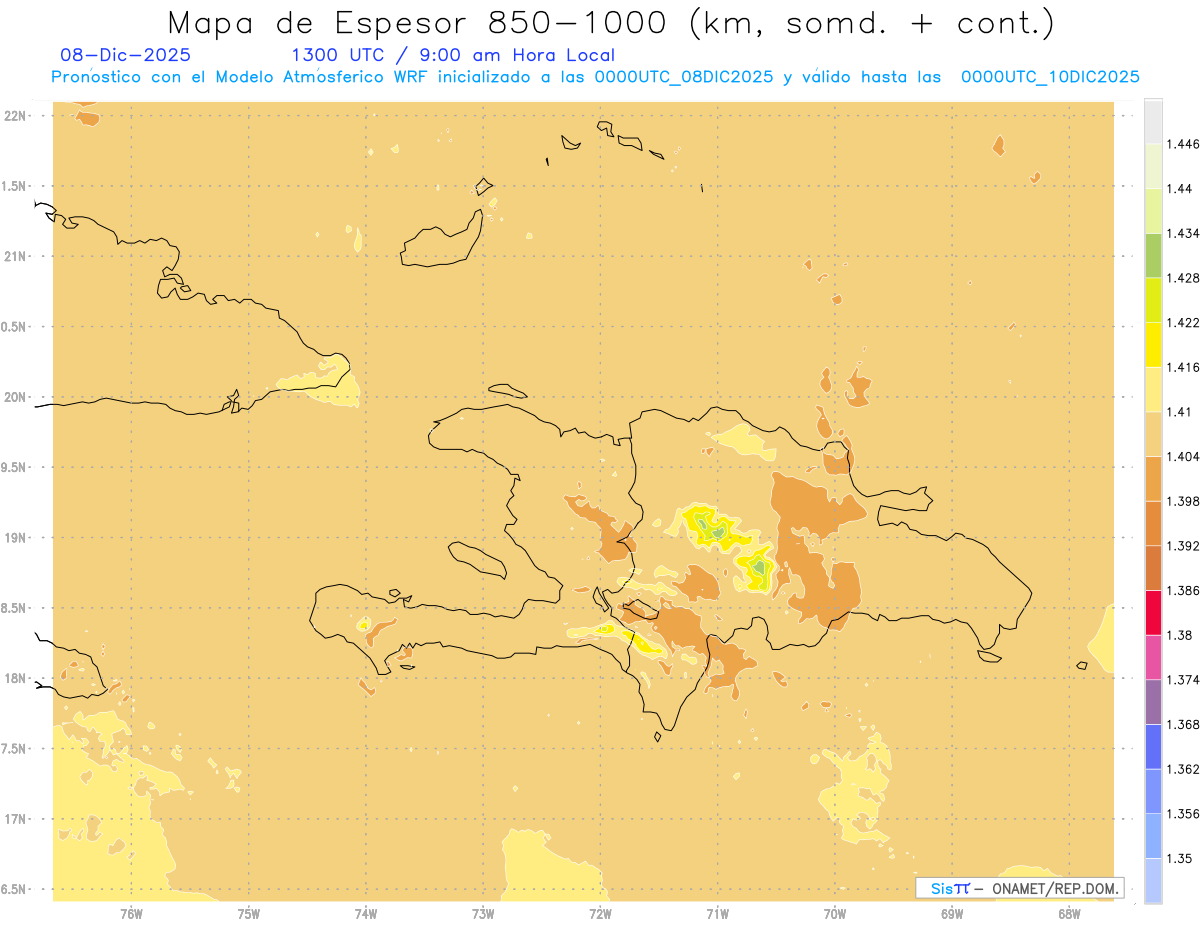Click the colorbar value 1.44

[x=1180, y=188]
